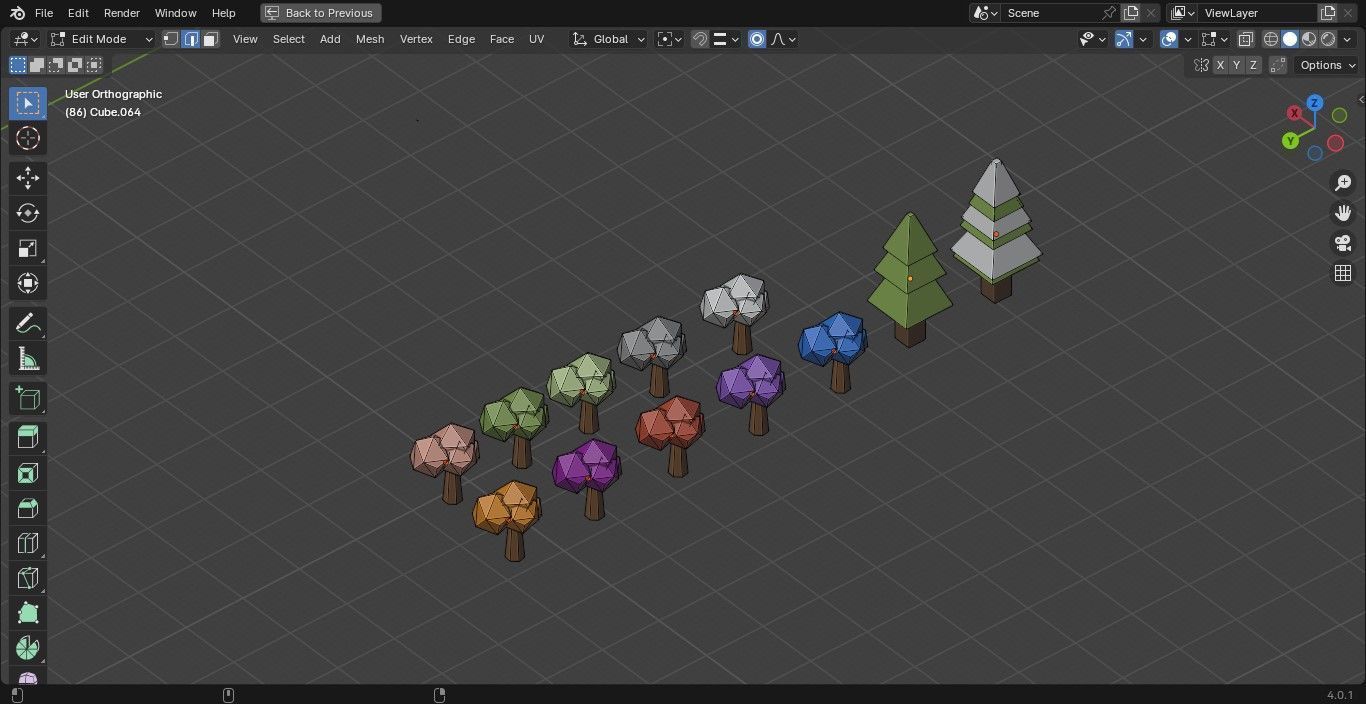Open the editor type dropdown
Viewport: 1366px width, 704px height.
[25, 39]
